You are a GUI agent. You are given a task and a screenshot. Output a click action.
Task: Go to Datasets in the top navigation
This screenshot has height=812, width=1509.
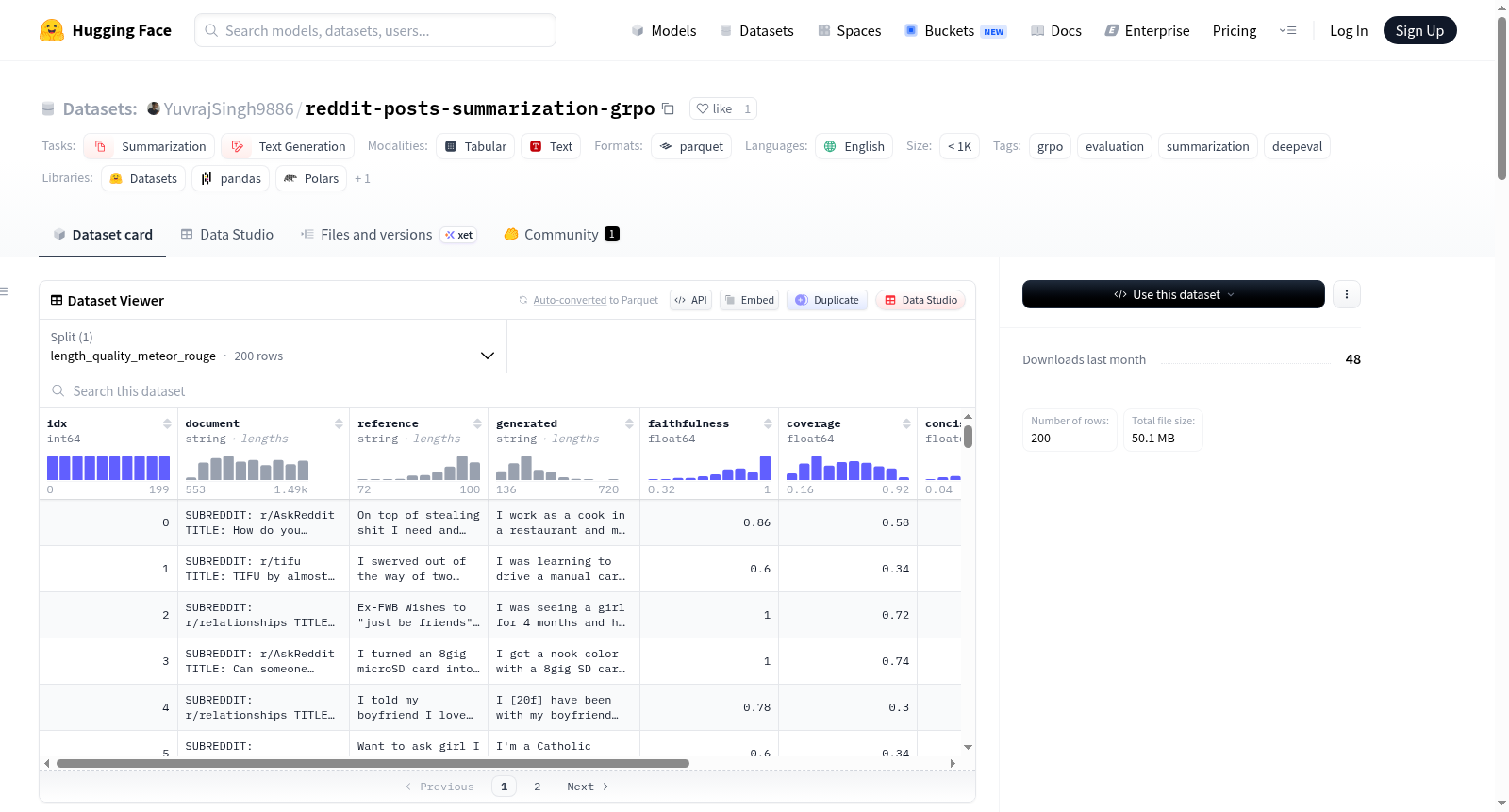coord(756,30)
